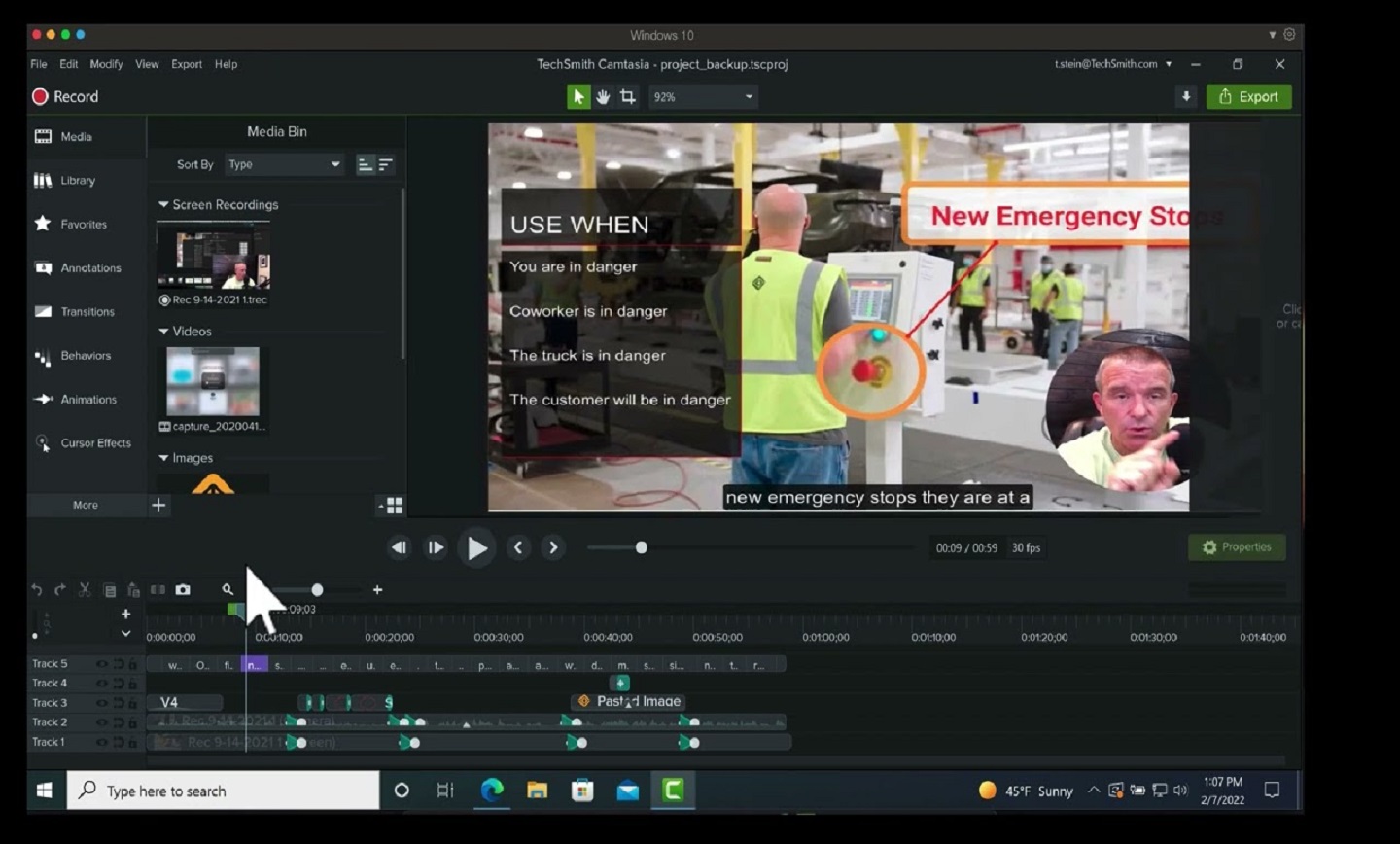This screenshot has width=1400, height=844.
Task: Go to next clip with right chevron
Action: coord(553,547)
